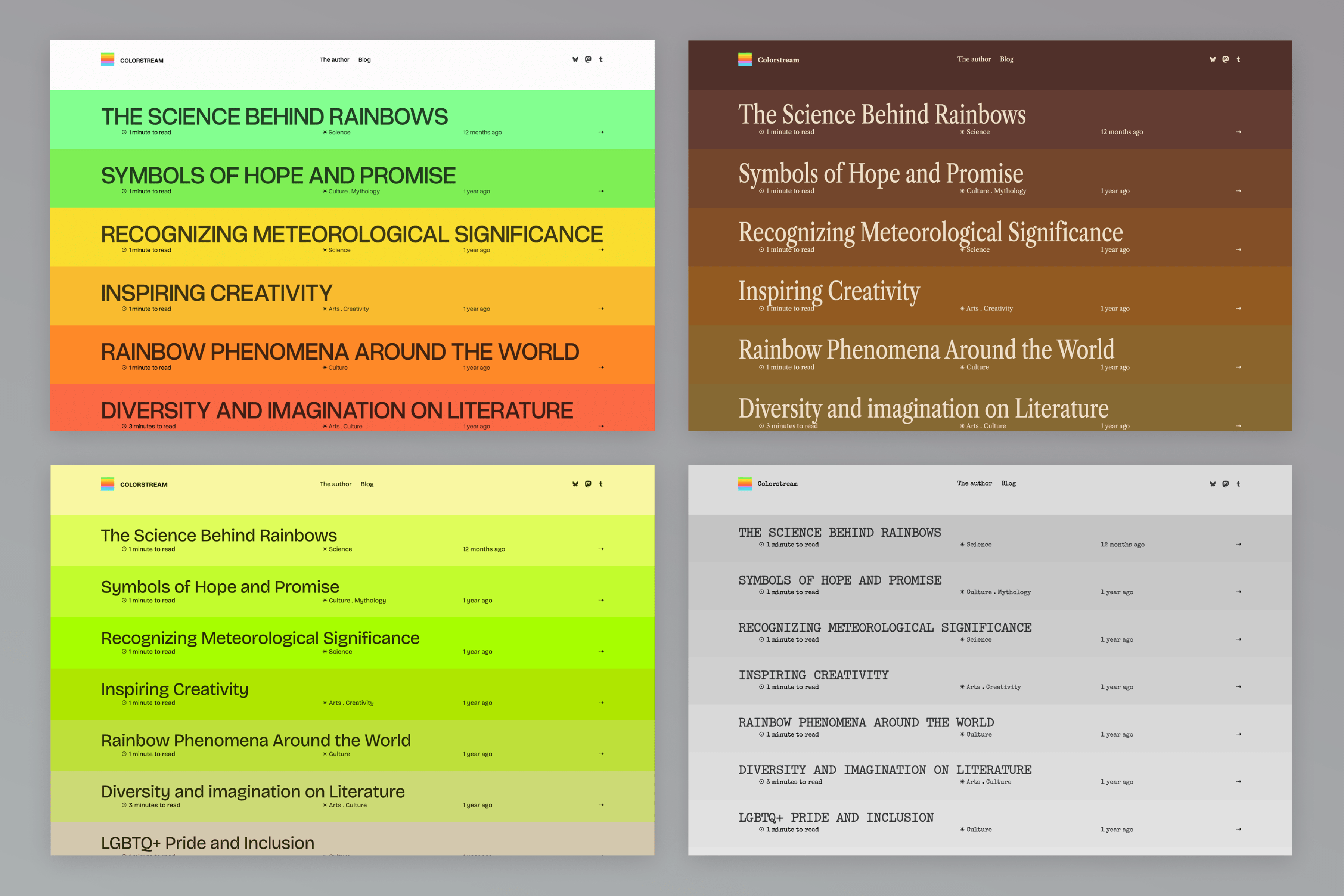Open the arrow for Inspiring Creativity in brown theme
1344x896 pixels.
coord(1238,308)
